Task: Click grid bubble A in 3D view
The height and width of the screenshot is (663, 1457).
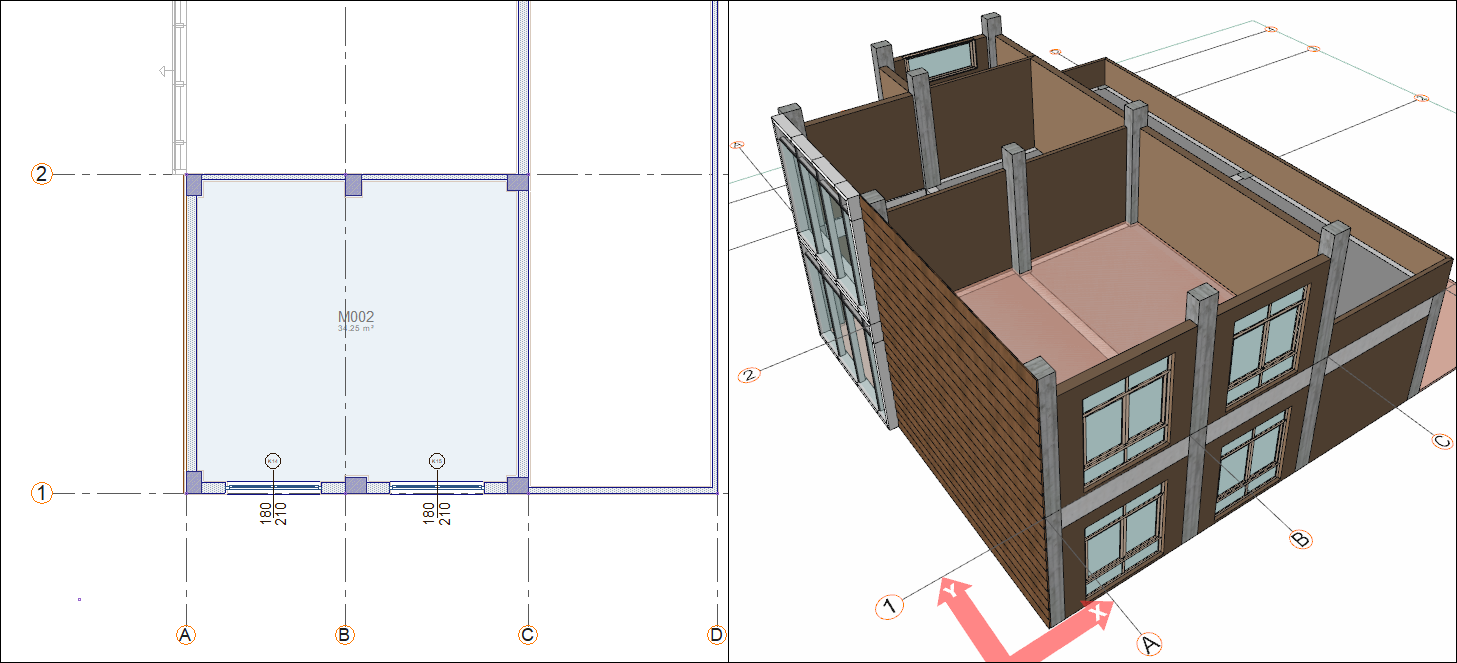Action: 1150,644
